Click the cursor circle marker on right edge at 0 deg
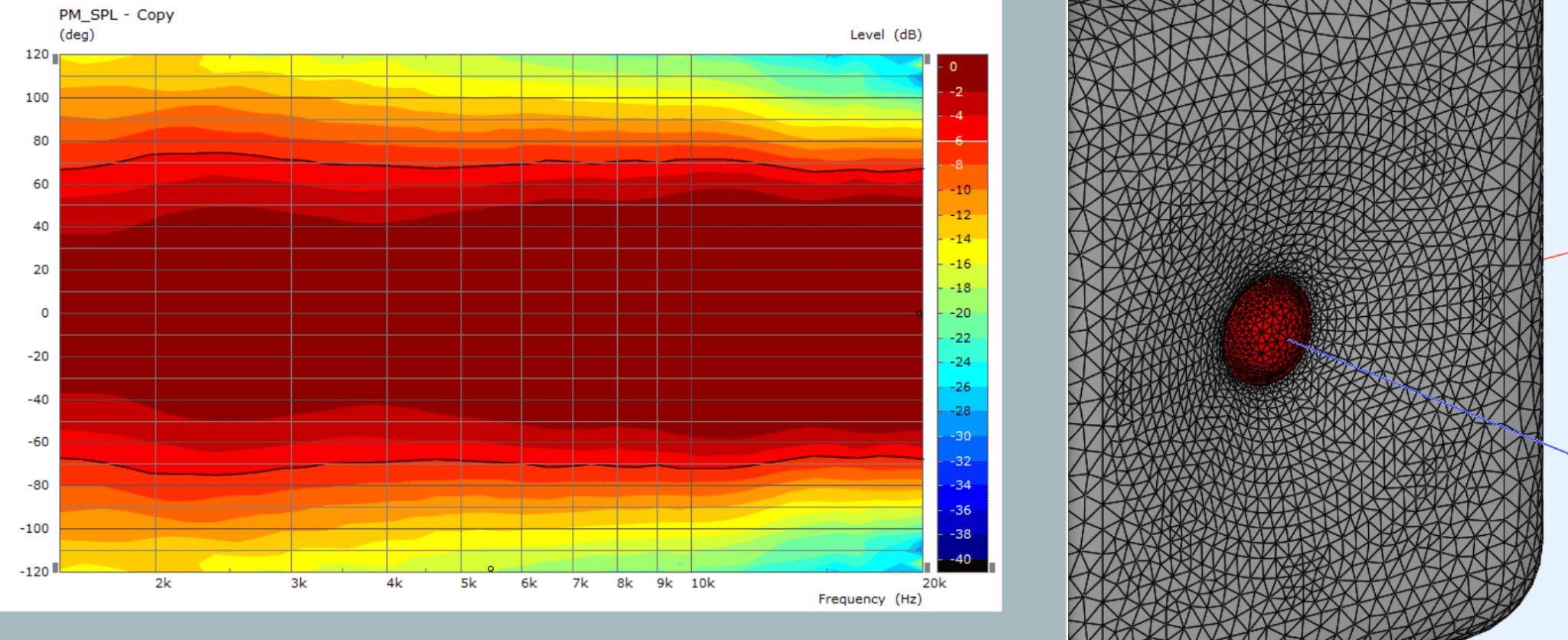Viewport: 1568px width, 640px height. pos(920,313)
